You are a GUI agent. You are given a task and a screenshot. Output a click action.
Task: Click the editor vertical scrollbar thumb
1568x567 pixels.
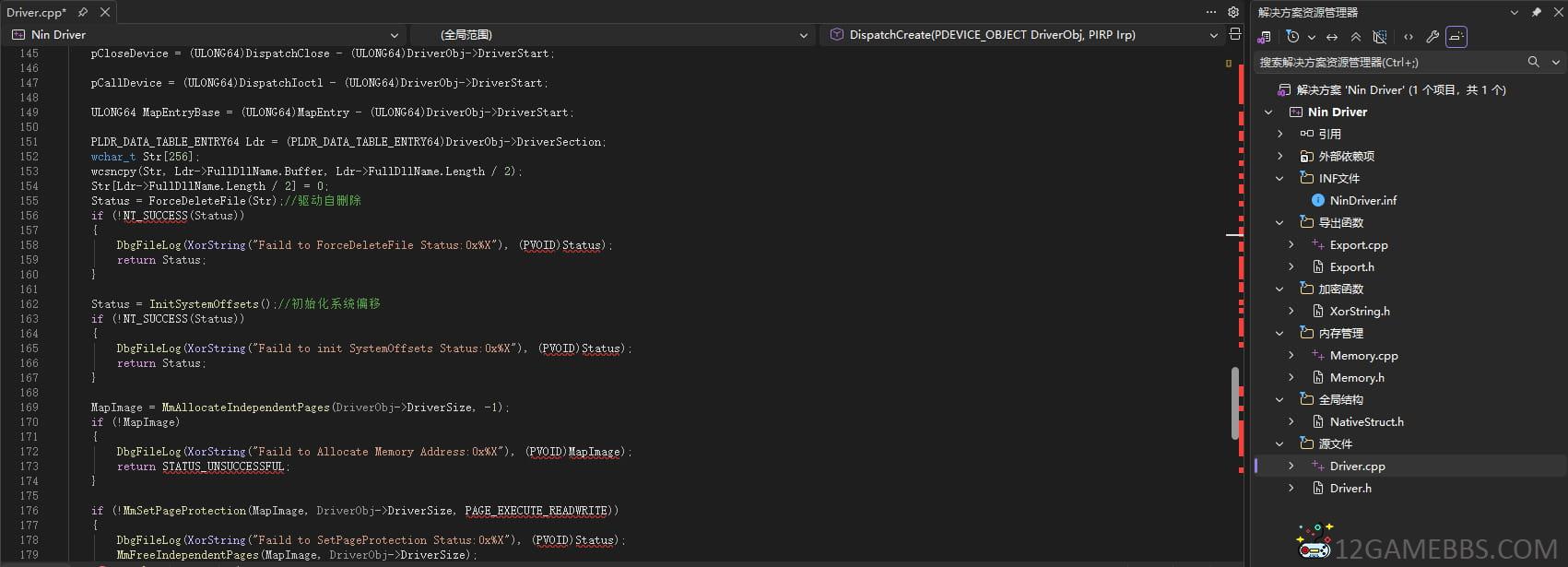click(1235, 403)
